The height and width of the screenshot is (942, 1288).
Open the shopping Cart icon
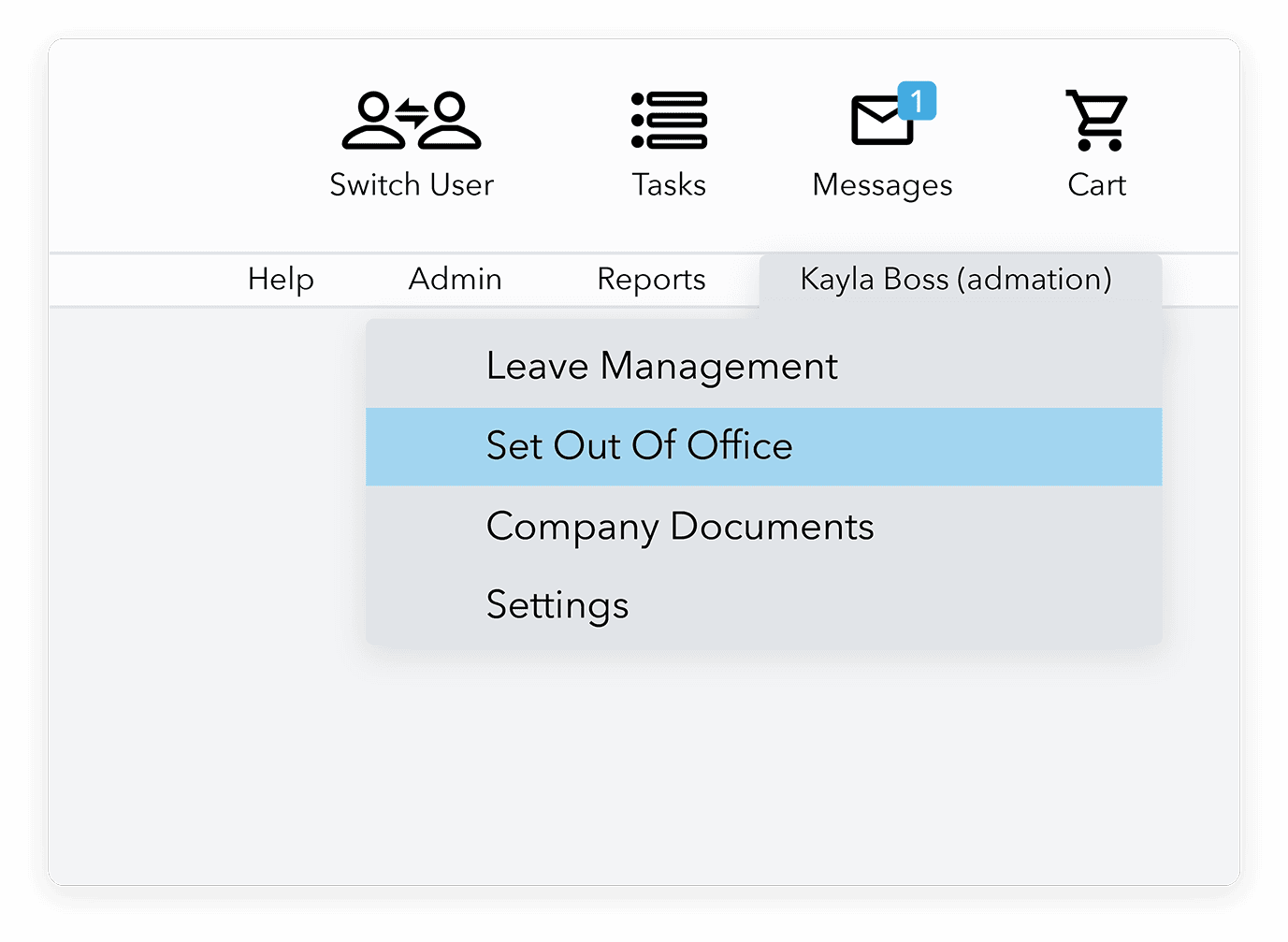(1095, 120)
